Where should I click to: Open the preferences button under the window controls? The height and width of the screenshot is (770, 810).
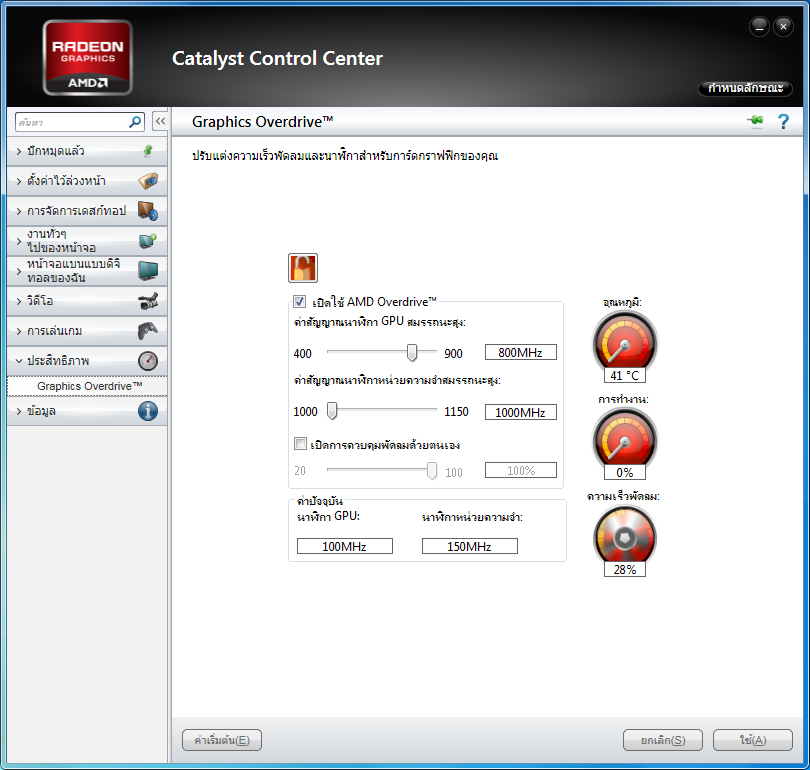click(x=745, y=88)
